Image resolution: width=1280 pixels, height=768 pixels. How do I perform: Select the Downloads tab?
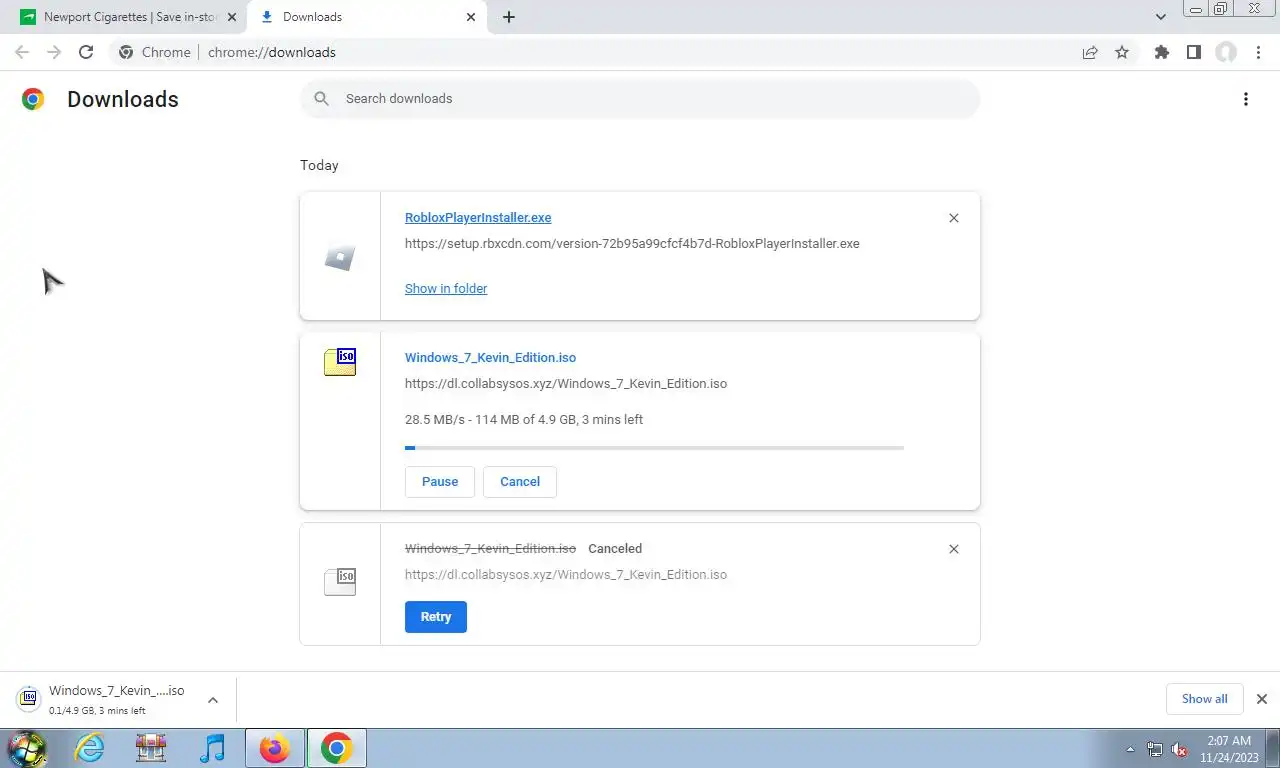coord(367,17)
